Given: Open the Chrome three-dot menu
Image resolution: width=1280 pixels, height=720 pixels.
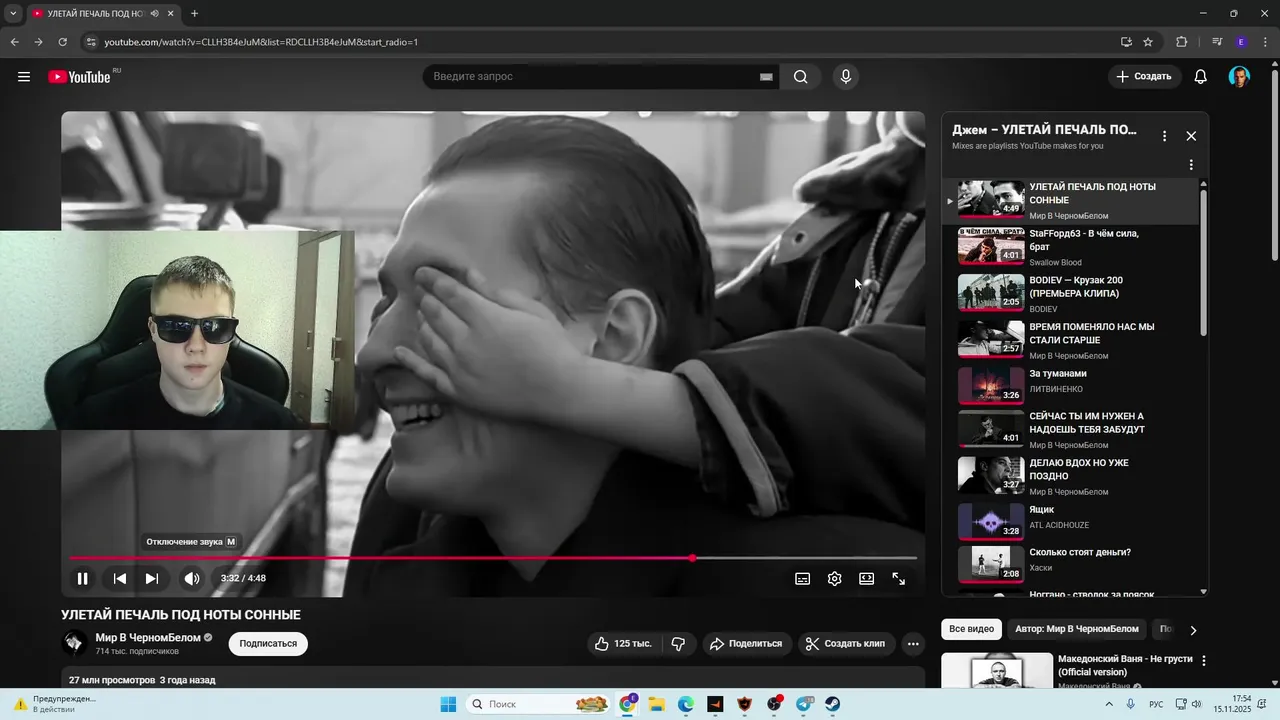Looking at the screenshot, I should click(1265, 42).
